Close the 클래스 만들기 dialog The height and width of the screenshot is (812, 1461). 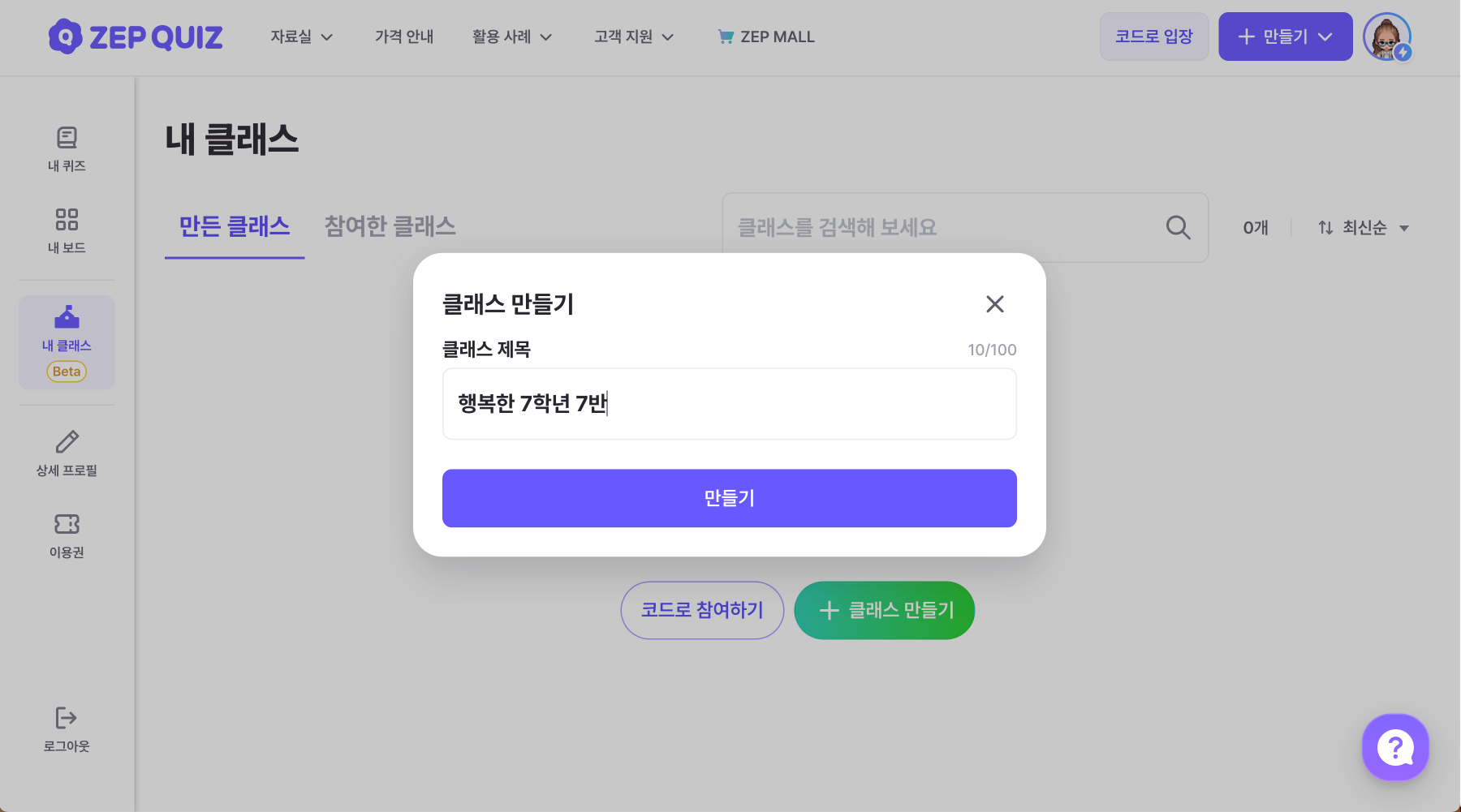click(995, 304)
